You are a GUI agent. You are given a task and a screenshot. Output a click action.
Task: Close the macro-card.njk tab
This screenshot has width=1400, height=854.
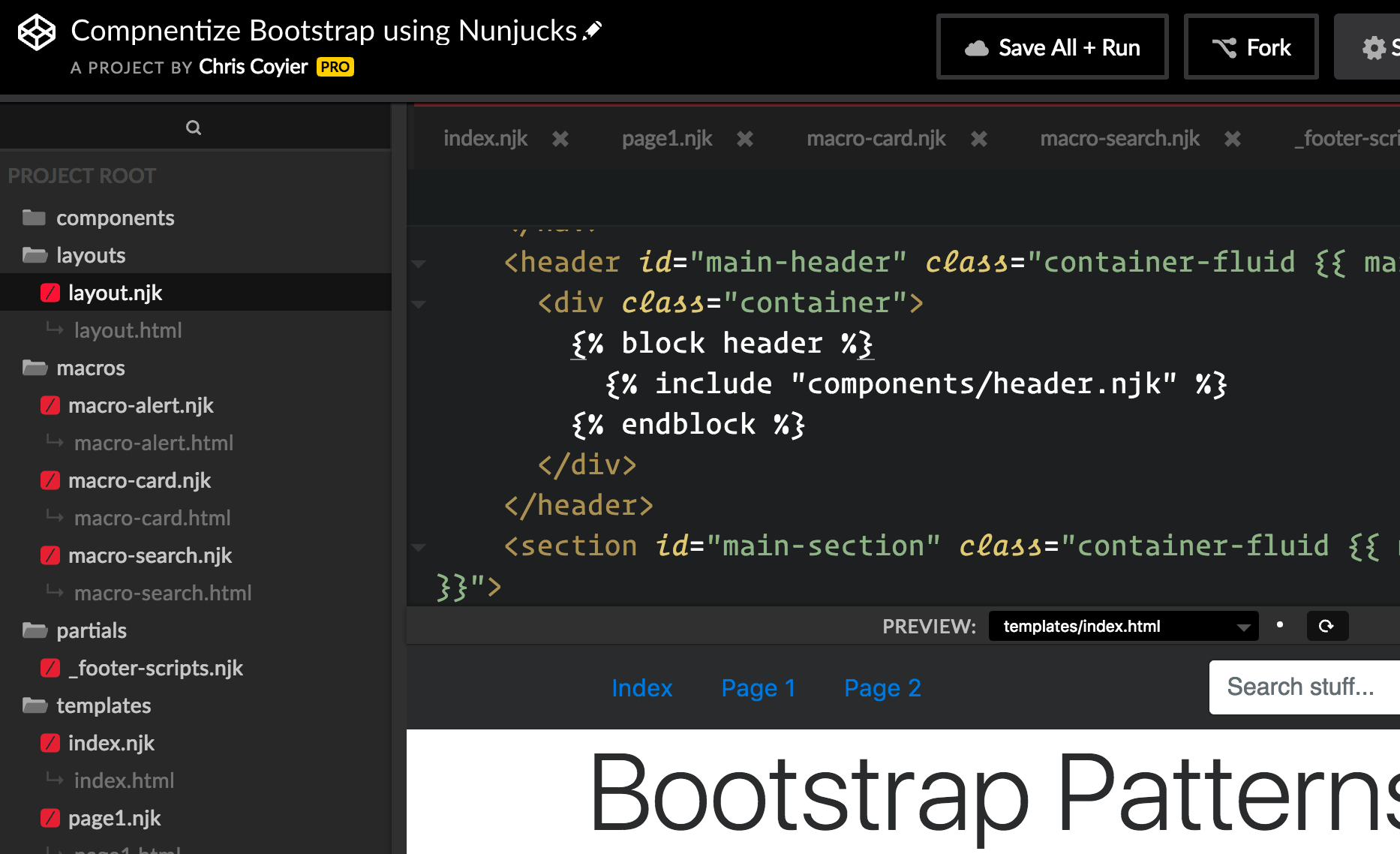coord(979,139)
